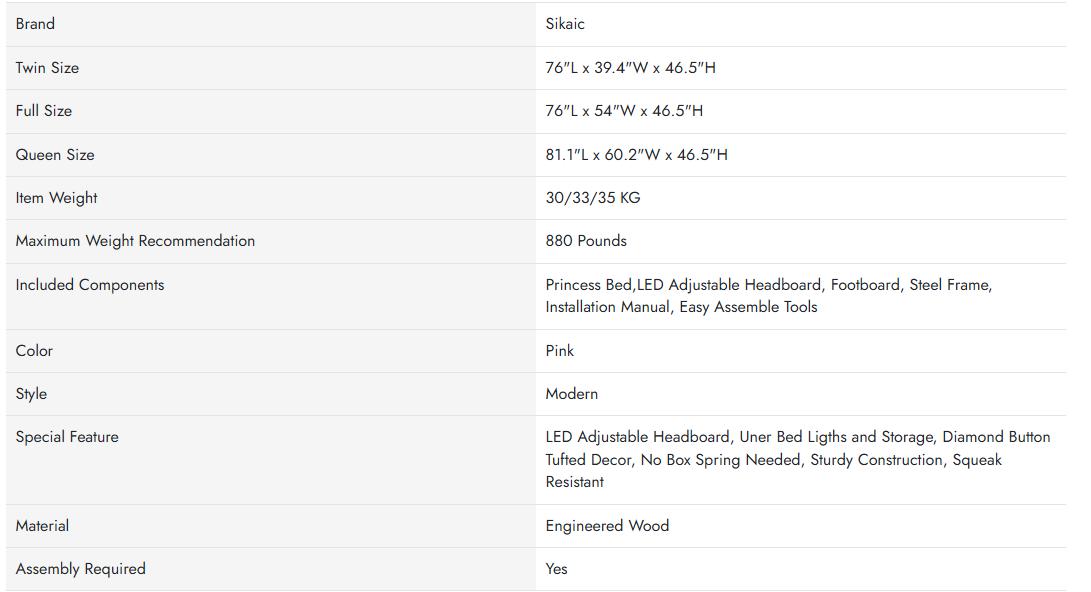1091x592 pixels.
Task: Click the Twin Size dimensions 76"L x 39.4"W
Action: pos(630,68)
